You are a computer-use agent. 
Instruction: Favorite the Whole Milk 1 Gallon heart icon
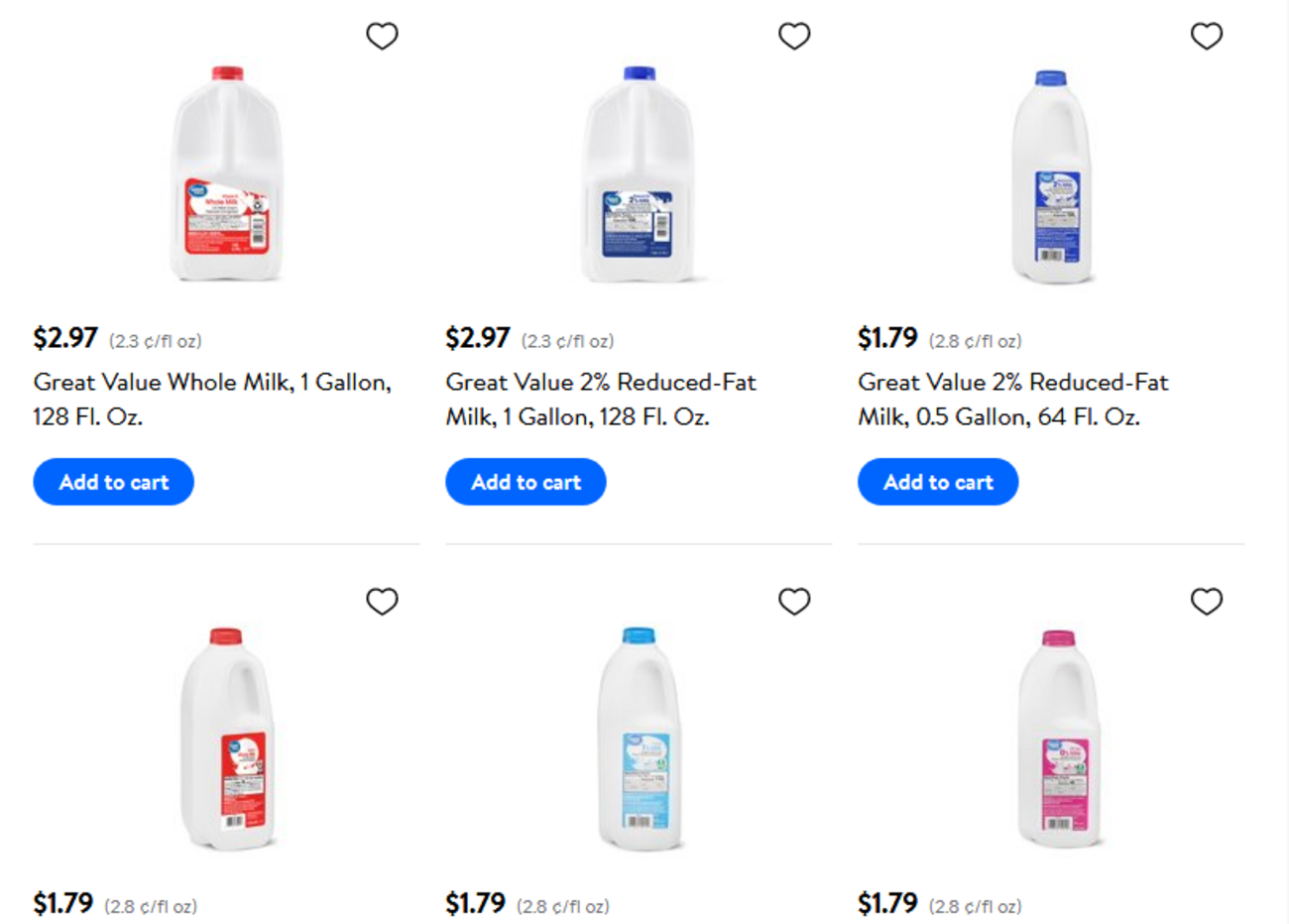pyautogui.click(x=382, y=37)
